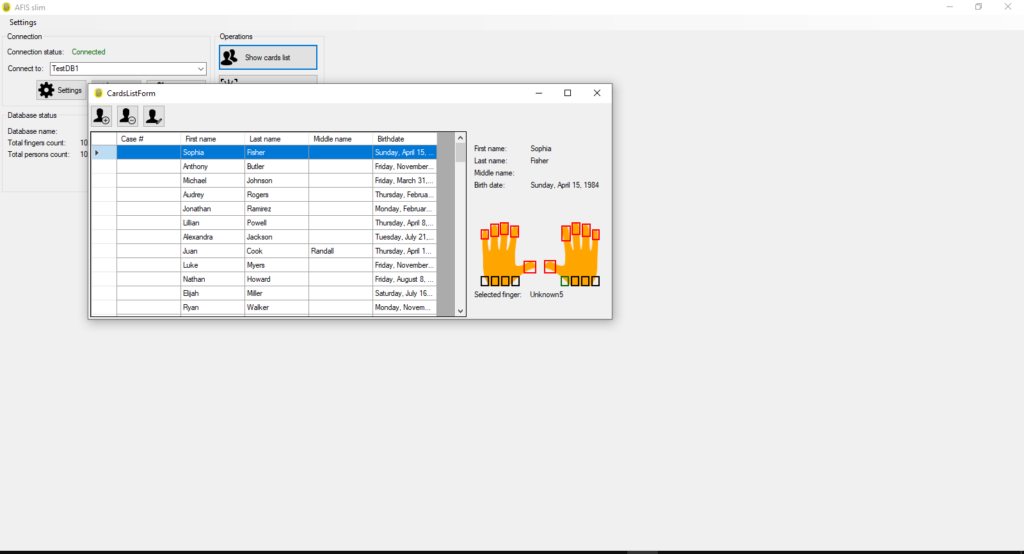1024x554 pixels.
Task: Open the Connect to TestDB1 dropdown
Action: [201, 69]
